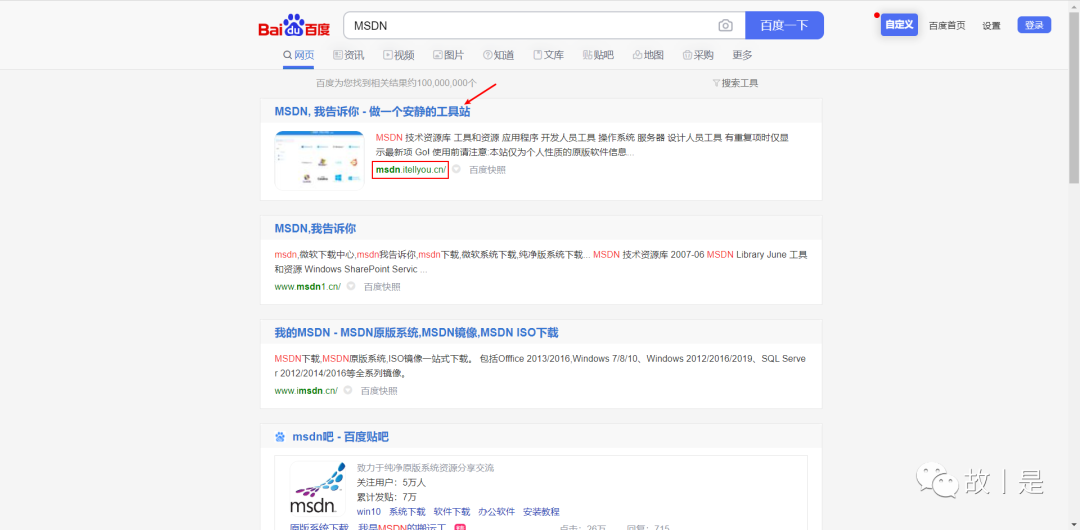The height and width of the screenshot is (530, 1080).
Task: Switch to the 知道 tab
Action: (x=499, y=55)
